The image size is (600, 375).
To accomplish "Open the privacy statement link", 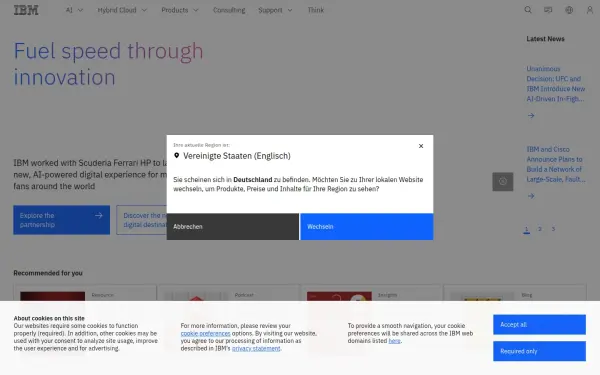I will [256, 348].
